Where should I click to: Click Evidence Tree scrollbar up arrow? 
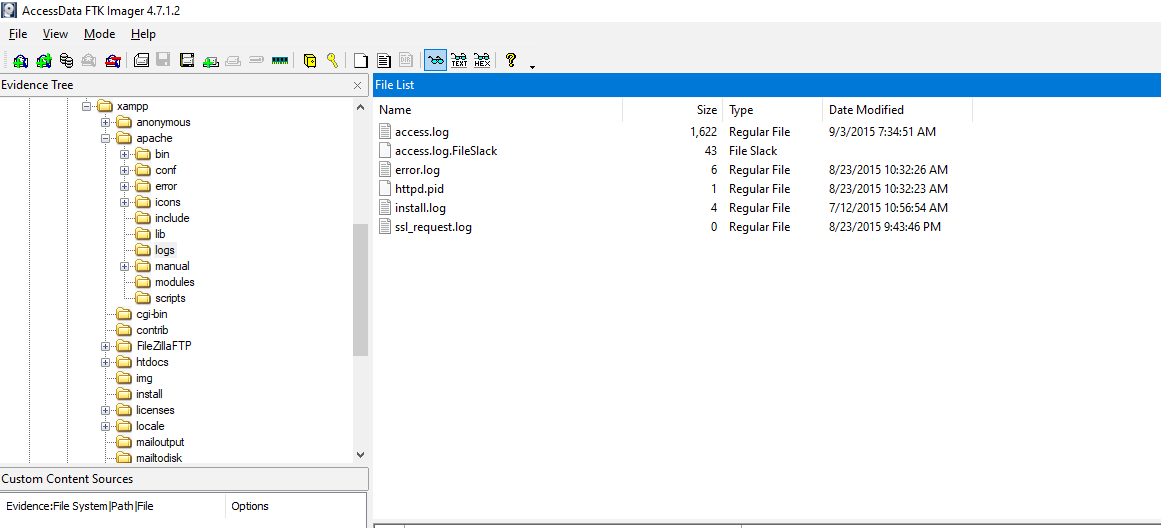tap(361, 107)
